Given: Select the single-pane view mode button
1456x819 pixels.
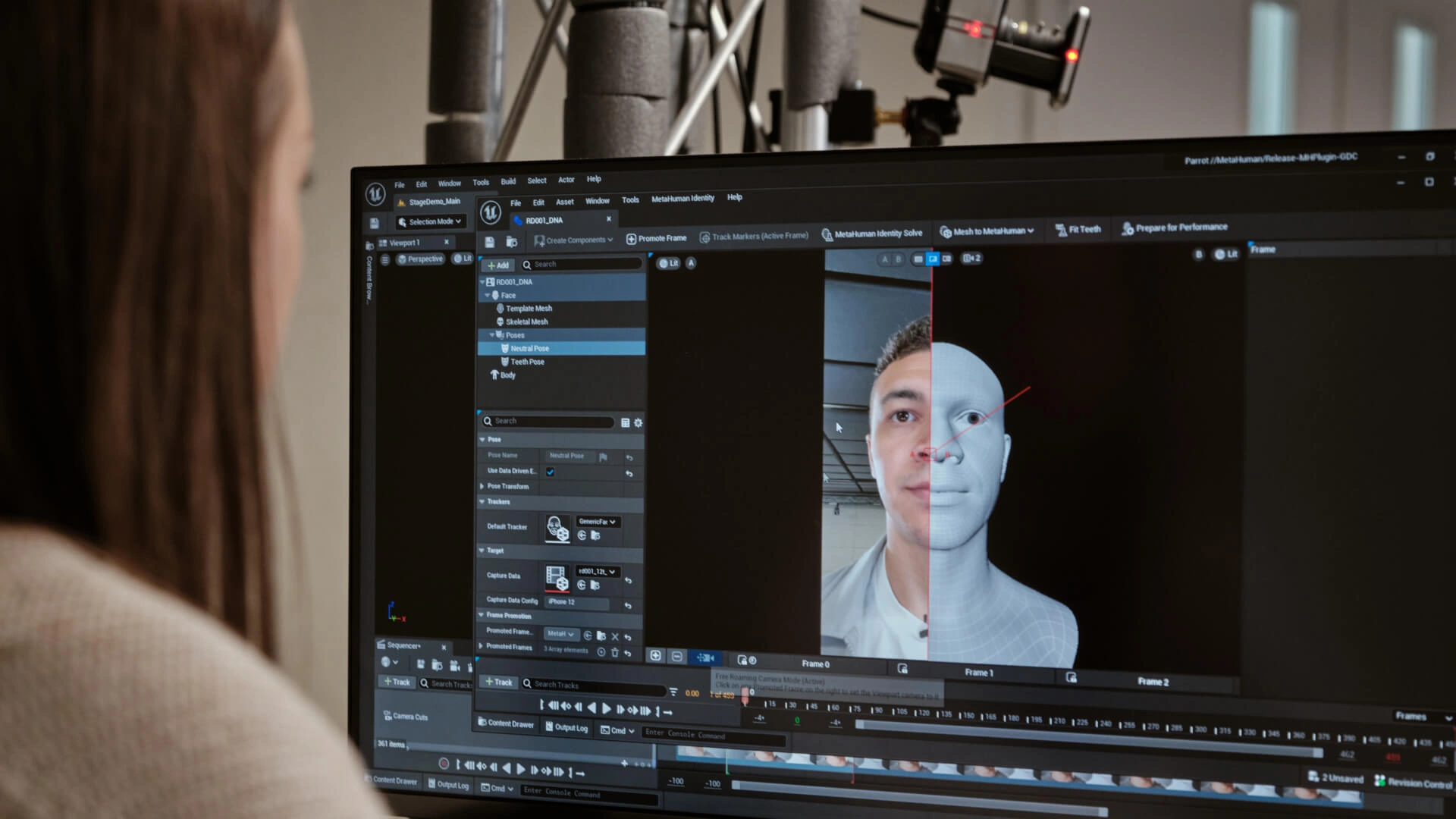Looking at the screenshot, I should [x=918, y=259].
